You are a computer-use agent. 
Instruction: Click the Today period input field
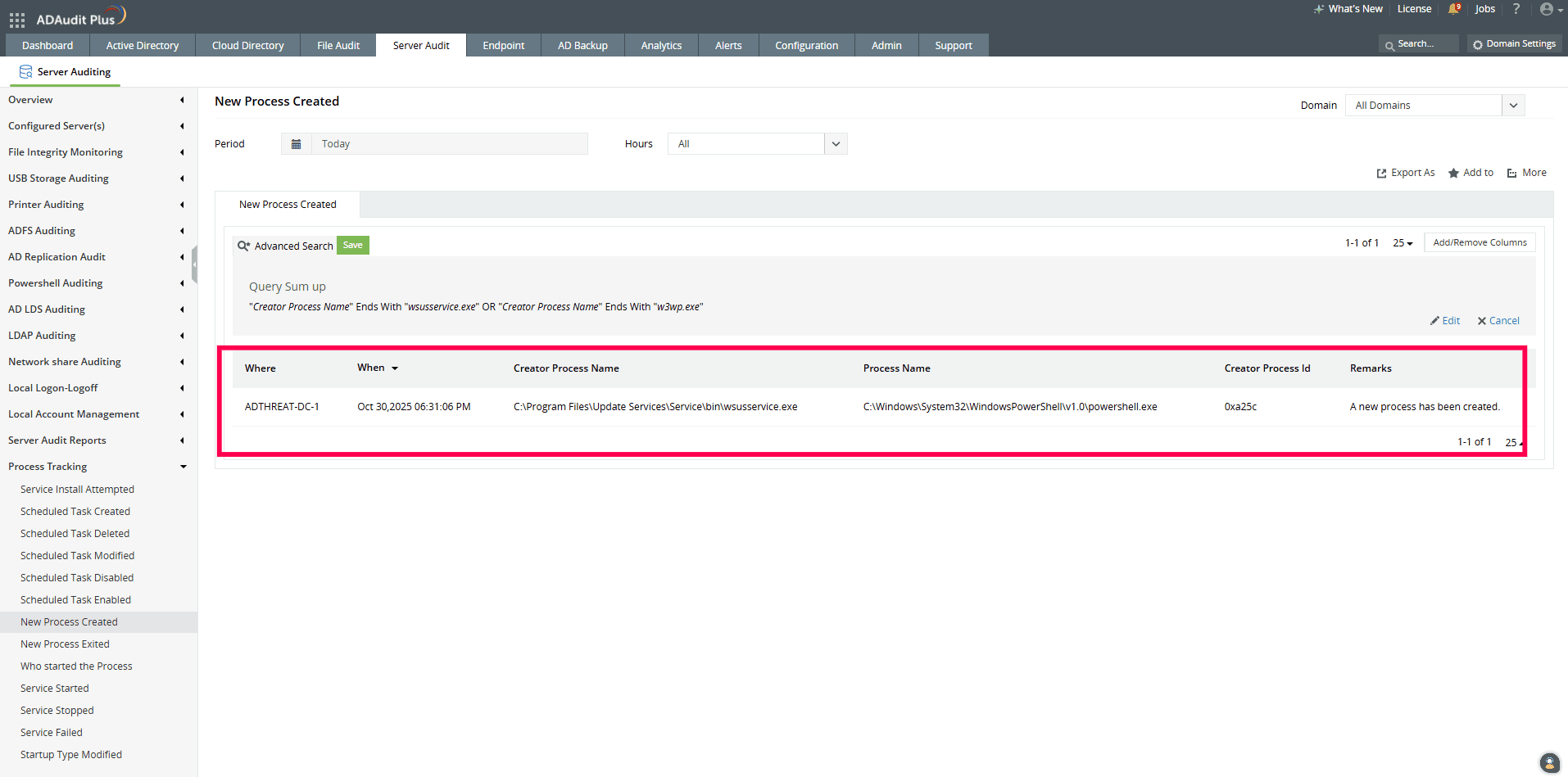coord(449,144)
